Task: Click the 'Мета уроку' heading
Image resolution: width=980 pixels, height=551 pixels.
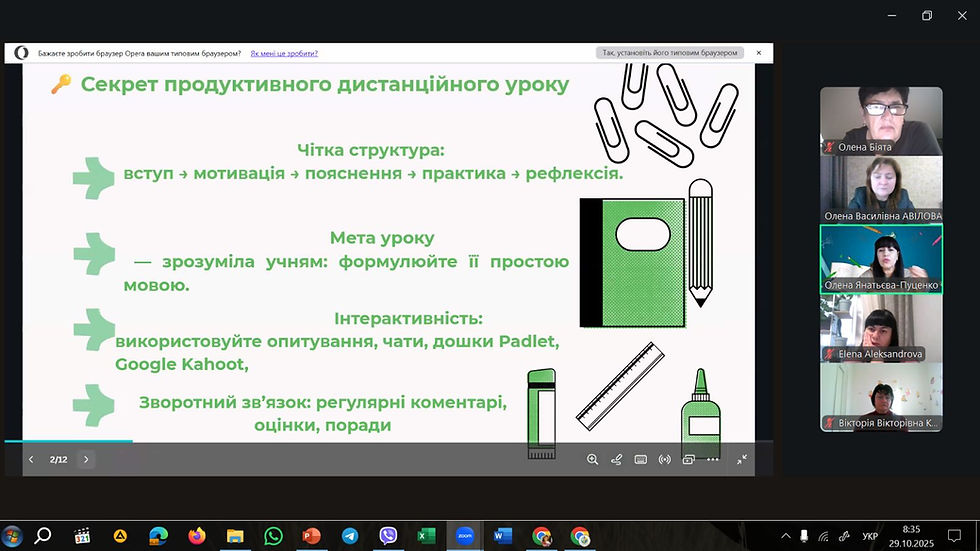Action: tap(382, 237)
